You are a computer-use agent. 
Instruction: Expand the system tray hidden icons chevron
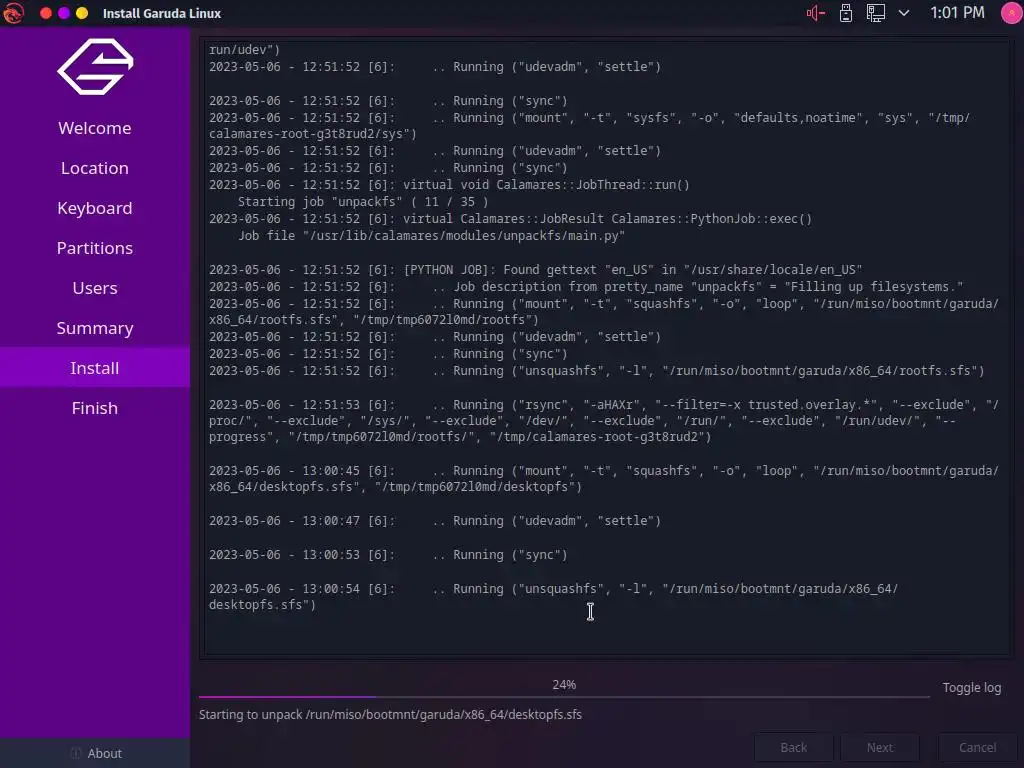(x=904, y=13)
